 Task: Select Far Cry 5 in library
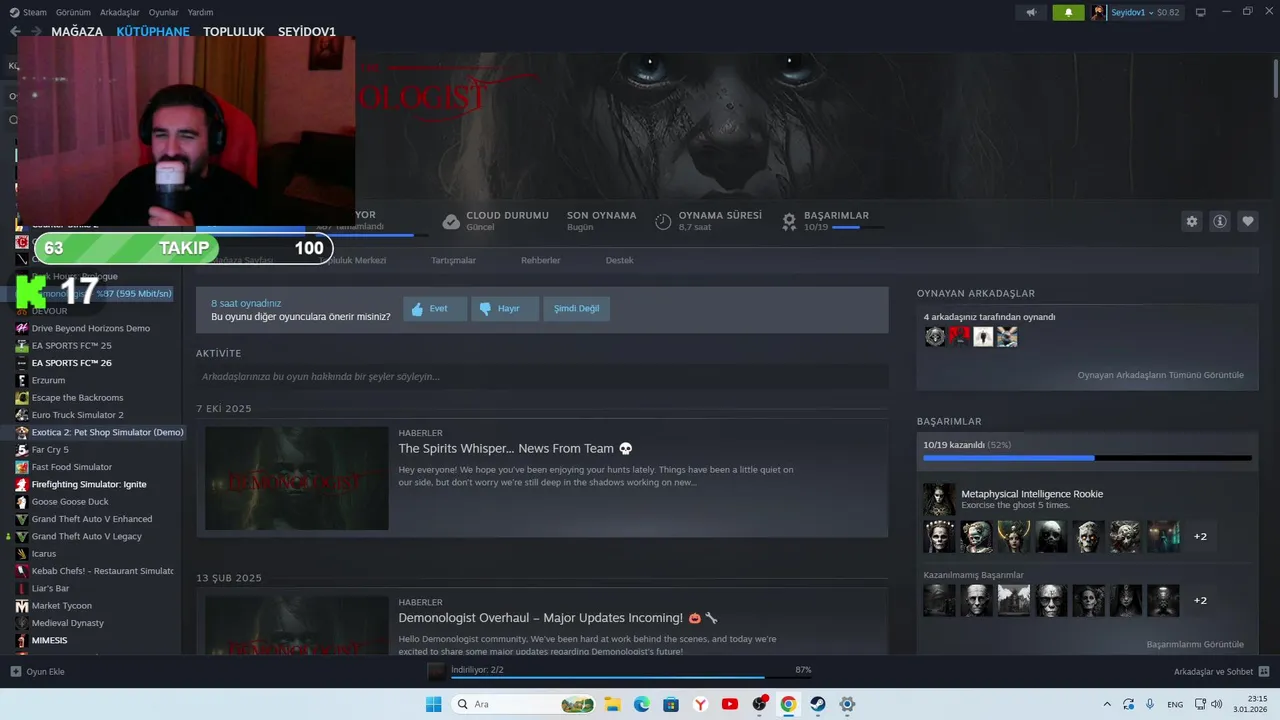(x=50, y=450)
